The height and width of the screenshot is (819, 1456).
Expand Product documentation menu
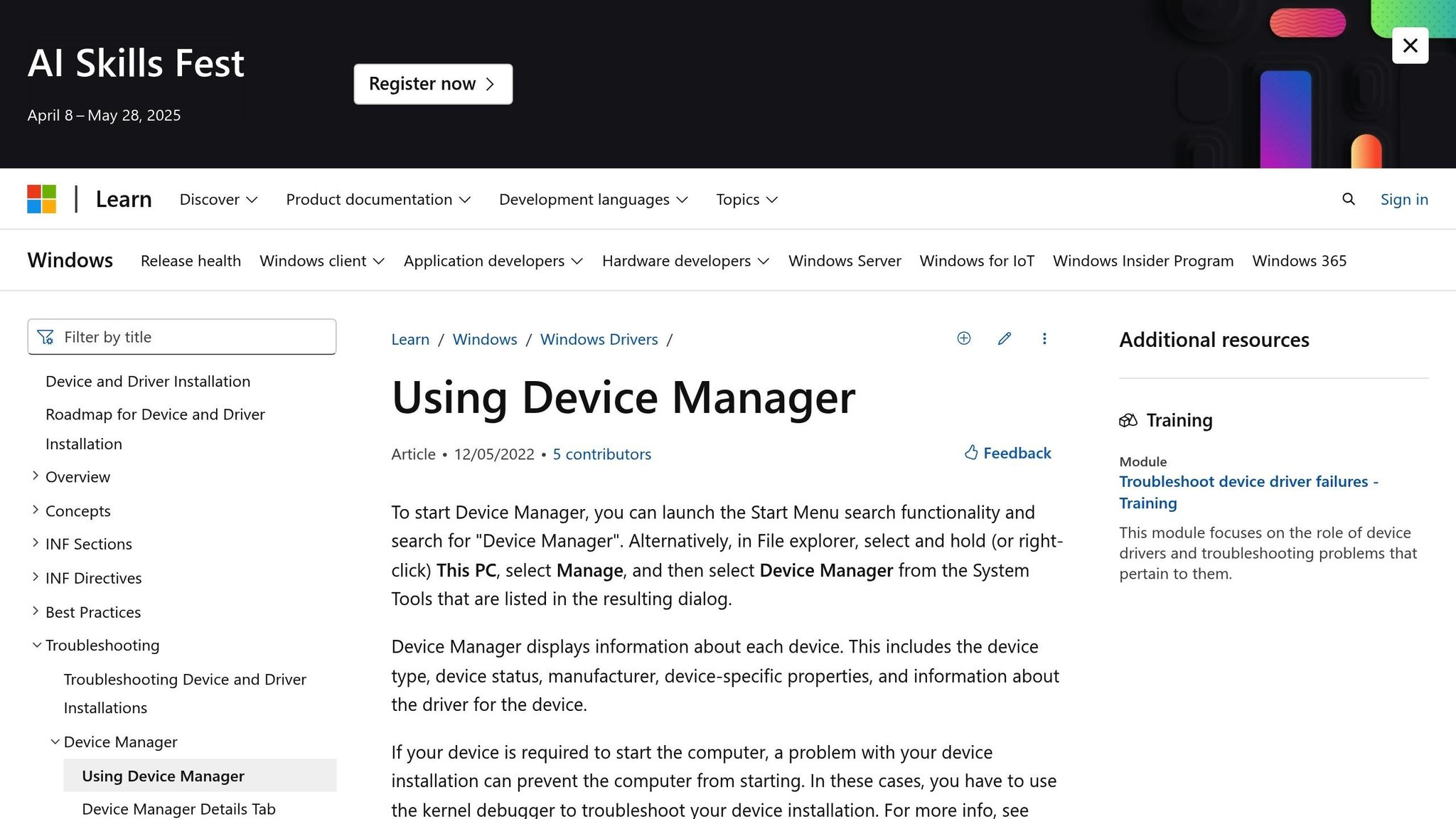click(378, 199)
